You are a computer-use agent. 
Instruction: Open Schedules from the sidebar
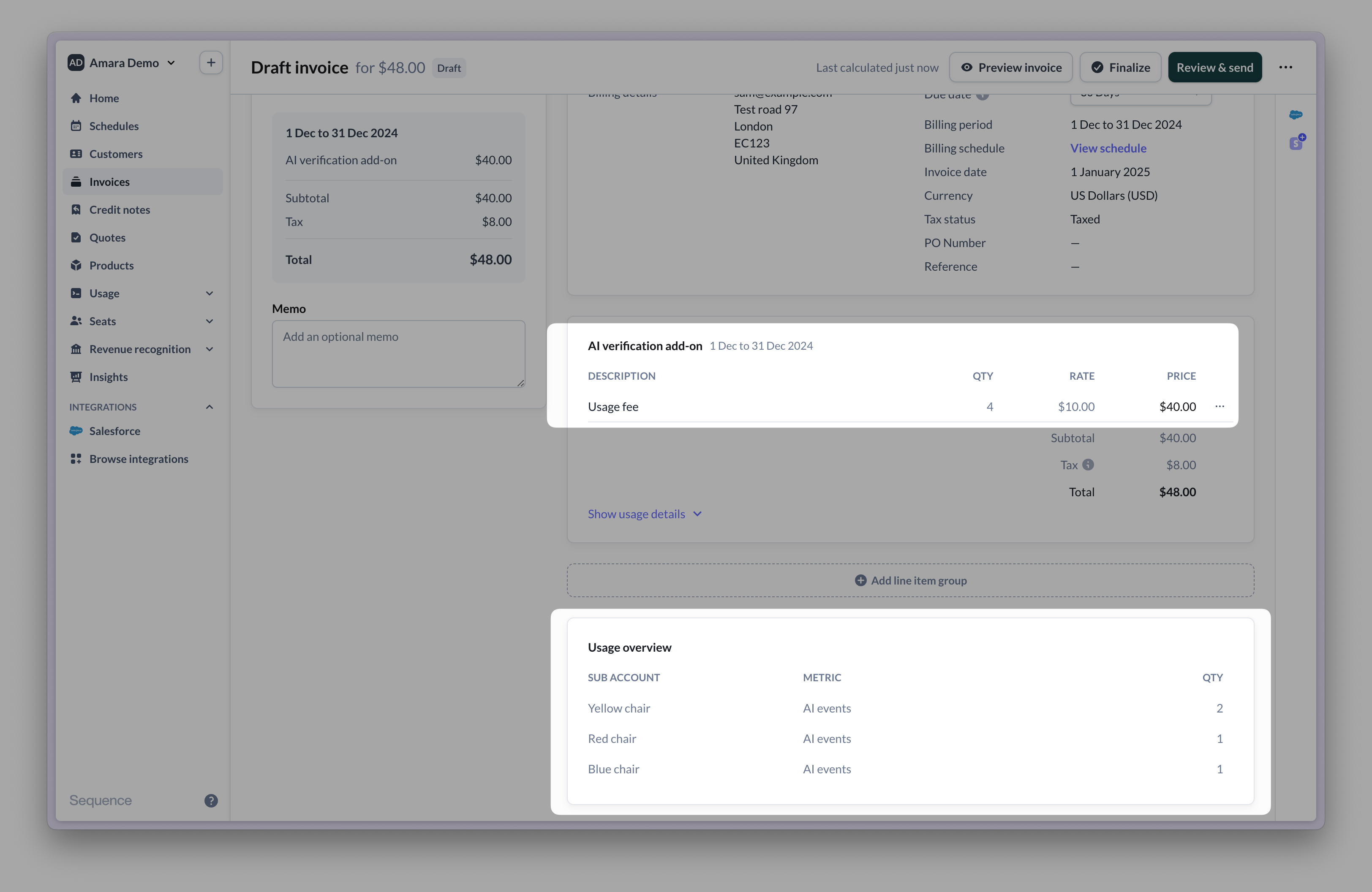click(x=142, y=125)
